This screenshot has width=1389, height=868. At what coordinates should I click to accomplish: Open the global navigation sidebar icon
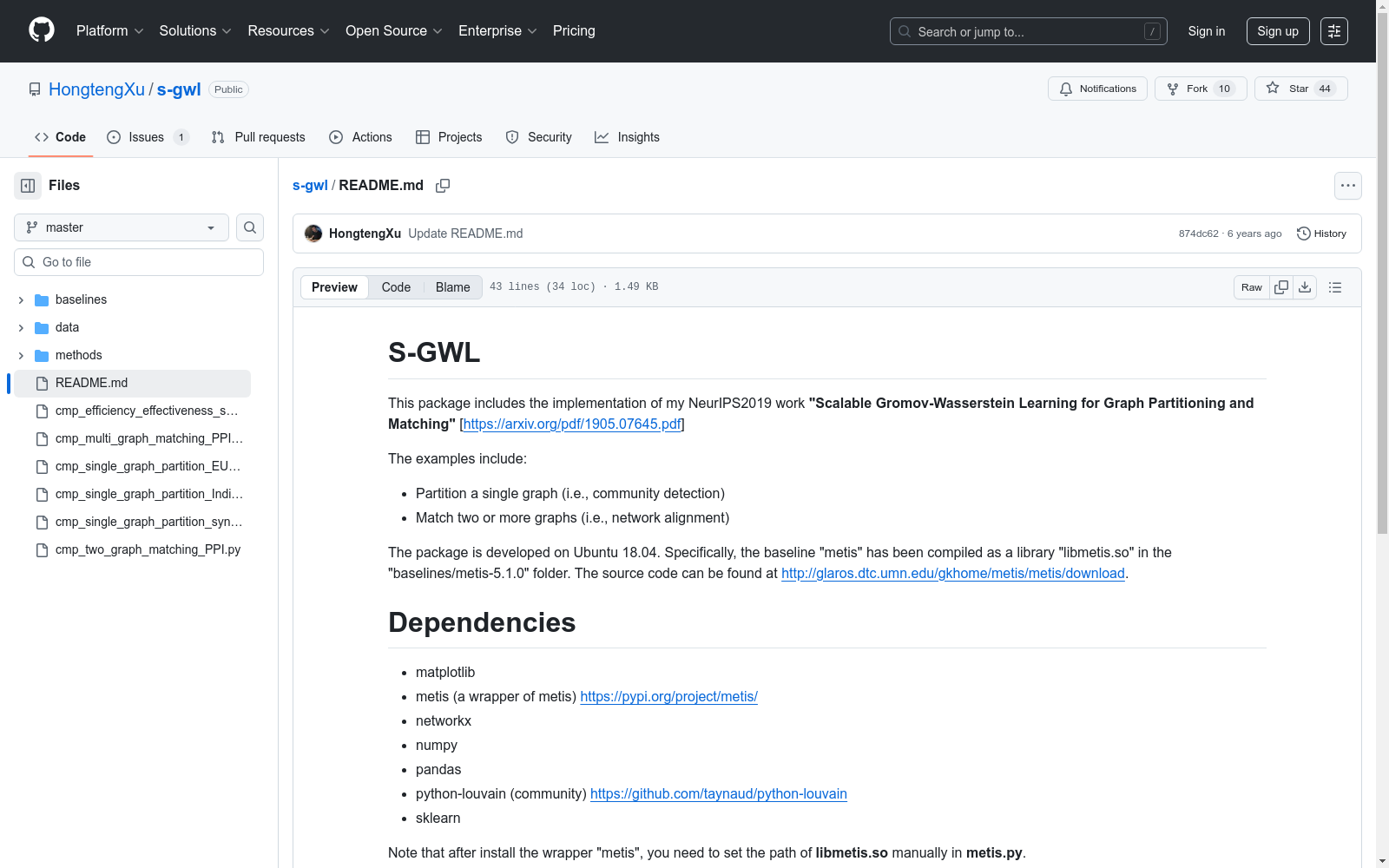1334,31
